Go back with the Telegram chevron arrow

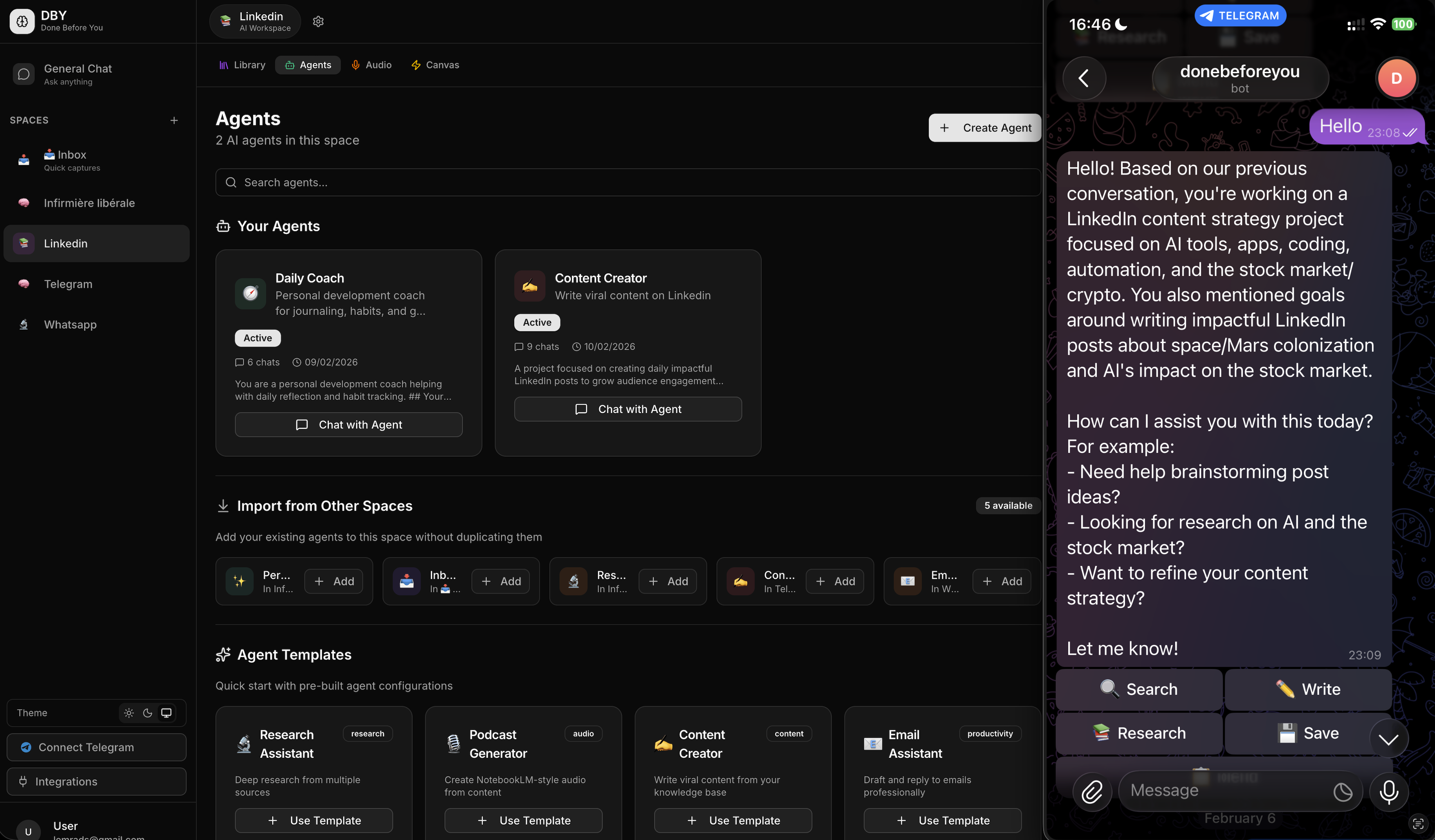tap(1083, 78)
